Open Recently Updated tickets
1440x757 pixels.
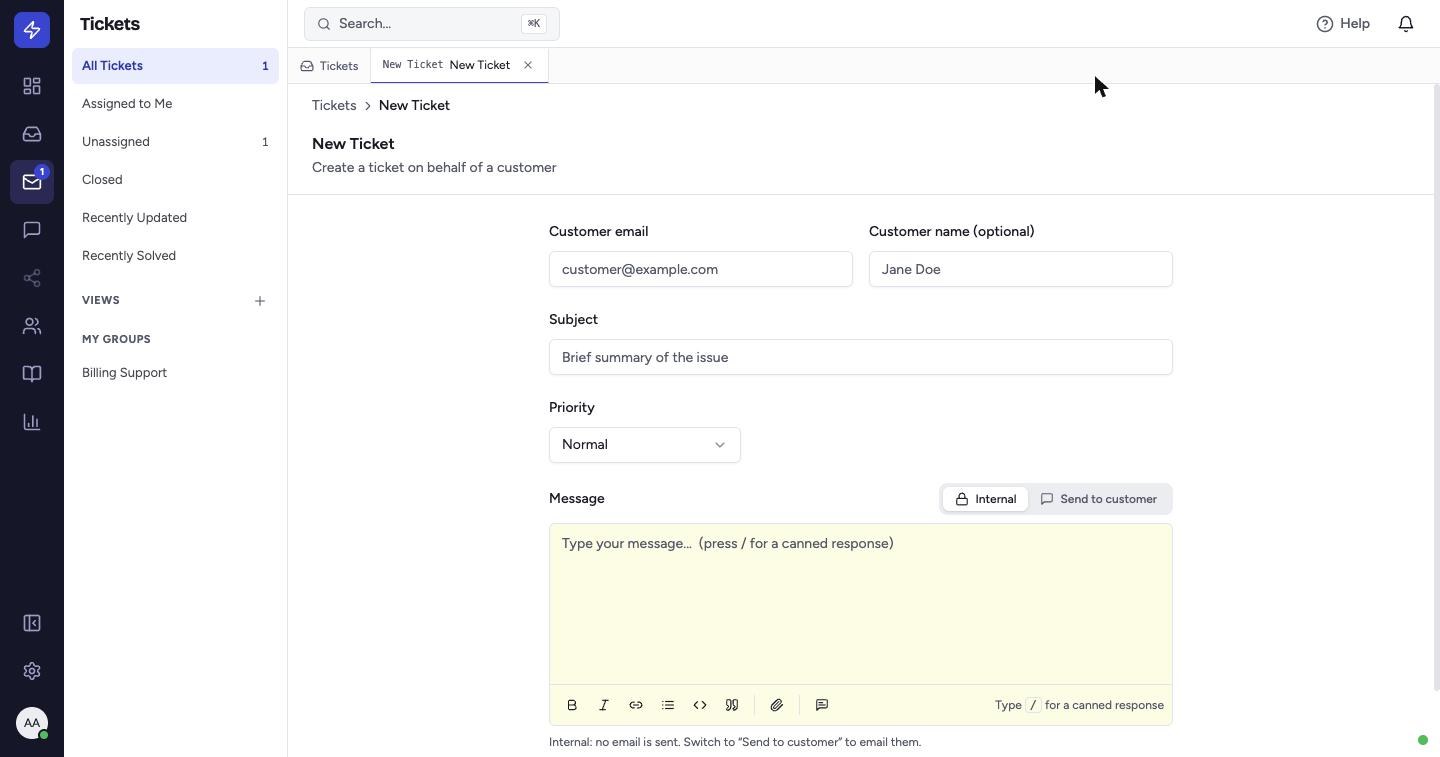pyautogui.click(x=175, y=218)
